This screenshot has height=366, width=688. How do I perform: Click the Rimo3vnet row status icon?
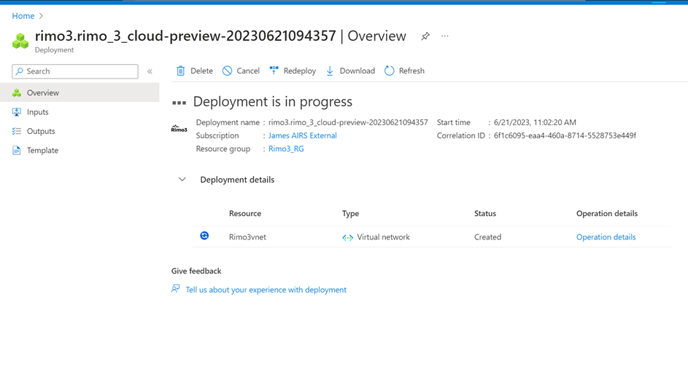[x=204, y=236]
